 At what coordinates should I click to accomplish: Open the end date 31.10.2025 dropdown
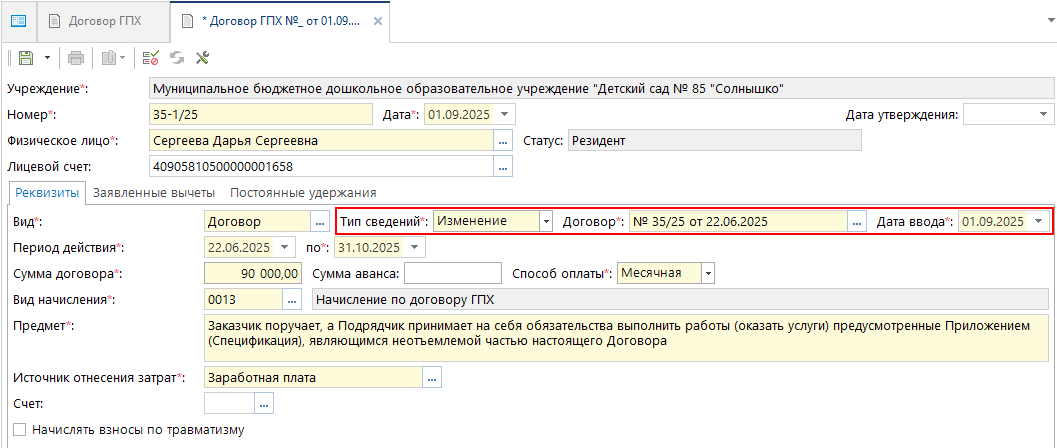pyautogui.click(x=416, y=247)
